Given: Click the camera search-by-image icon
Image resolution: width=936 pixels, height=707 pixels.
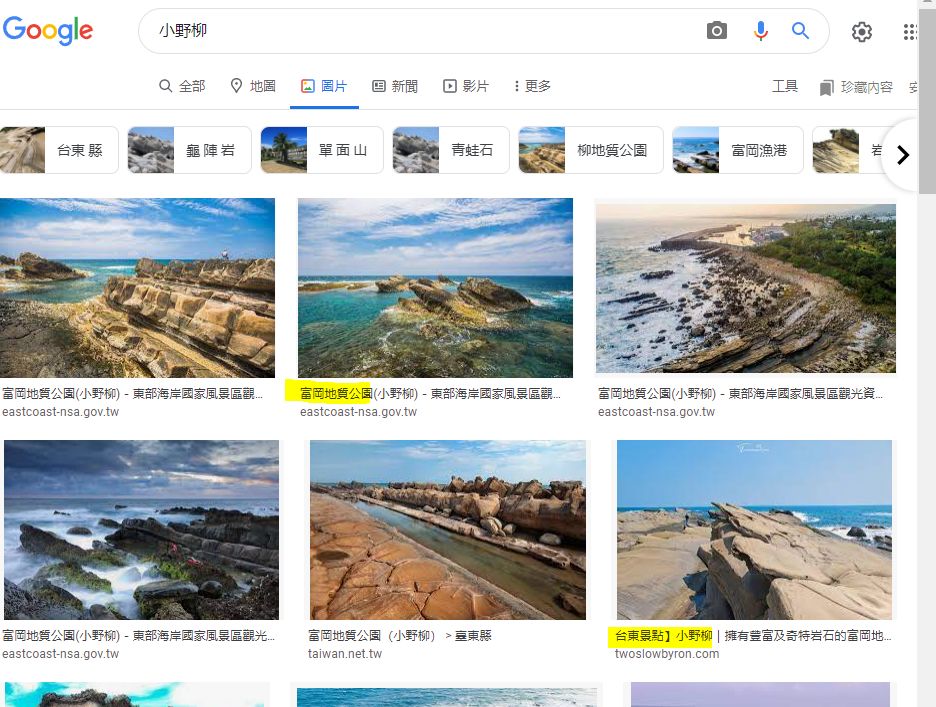Looking at the screenshot, I should click(x=716, y=31).
